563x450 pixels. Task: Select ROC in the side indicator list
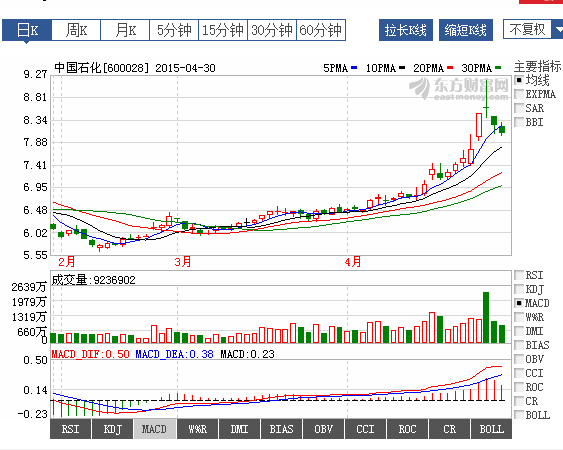(x=529, y=387)
